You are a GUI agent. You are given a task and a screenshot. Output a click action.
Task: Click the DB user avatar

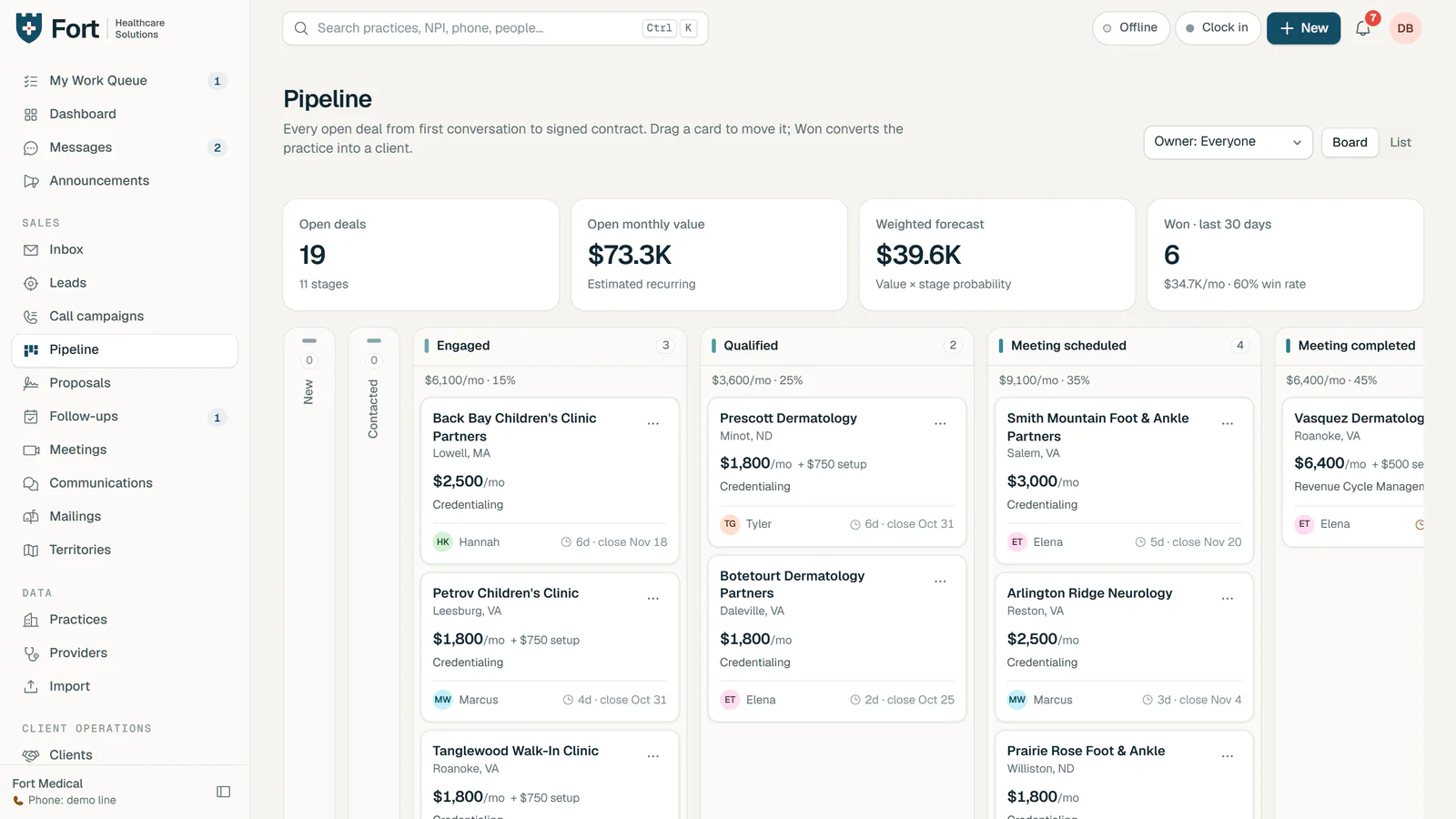[1405, 28]
